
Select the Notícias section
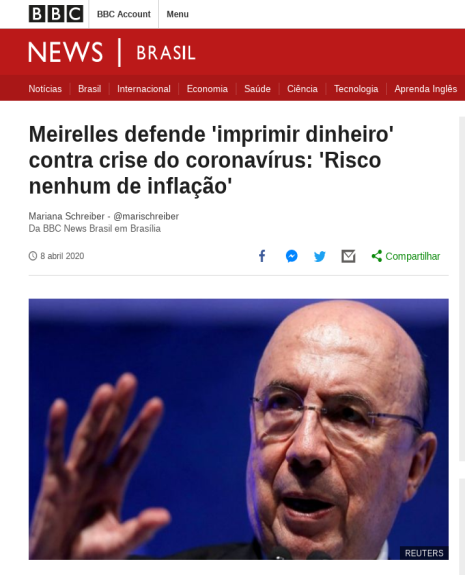45,89
